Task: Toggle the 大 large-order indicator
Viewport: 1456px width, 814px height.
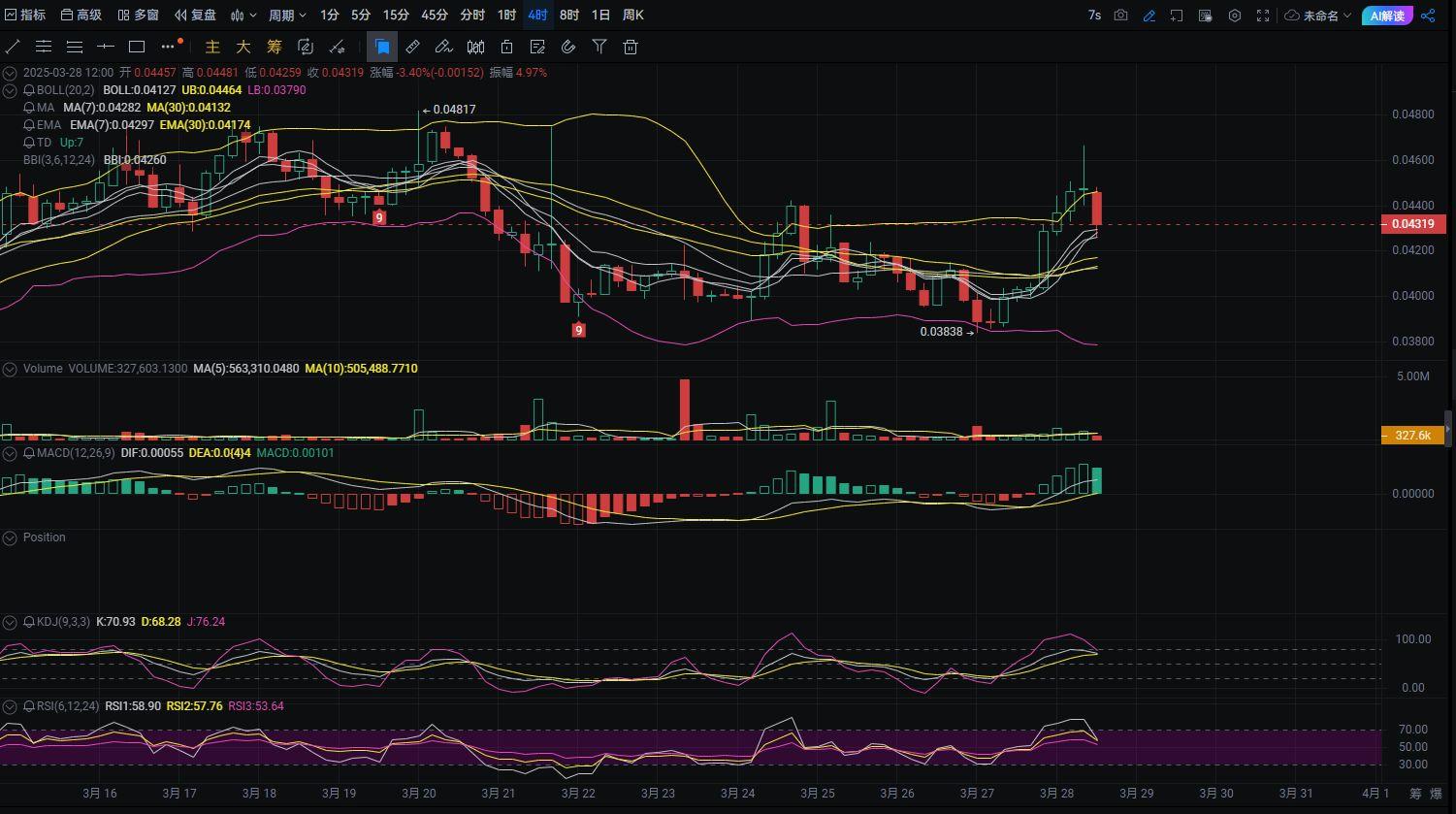Action: pos(243,47)
